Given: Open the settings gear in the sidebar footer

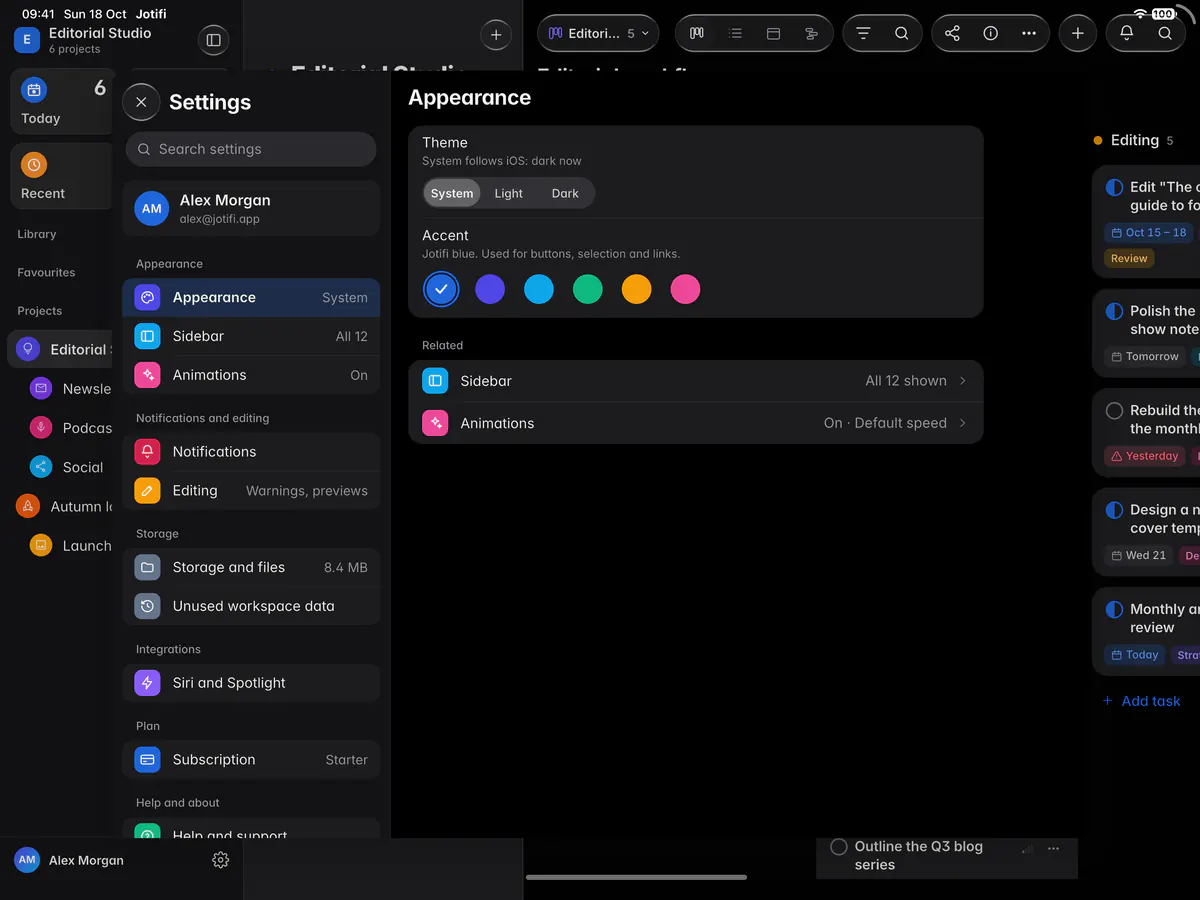Looking at the screenshot, I should tap(221, 860).
